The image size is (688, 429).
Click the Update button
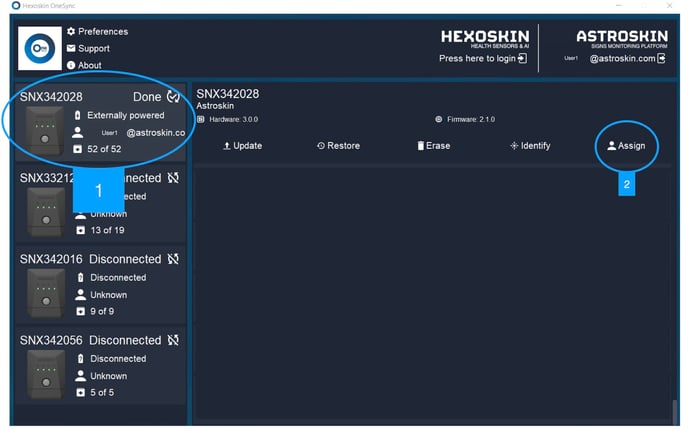(x=243, y=146)
